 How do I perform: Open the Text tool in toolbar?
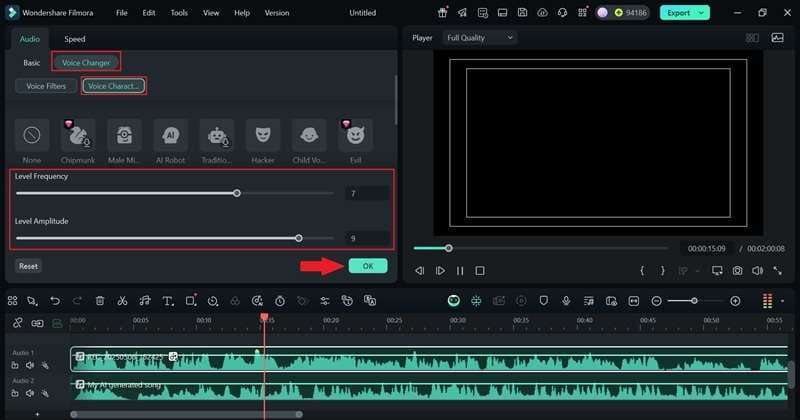pos(168,301)
